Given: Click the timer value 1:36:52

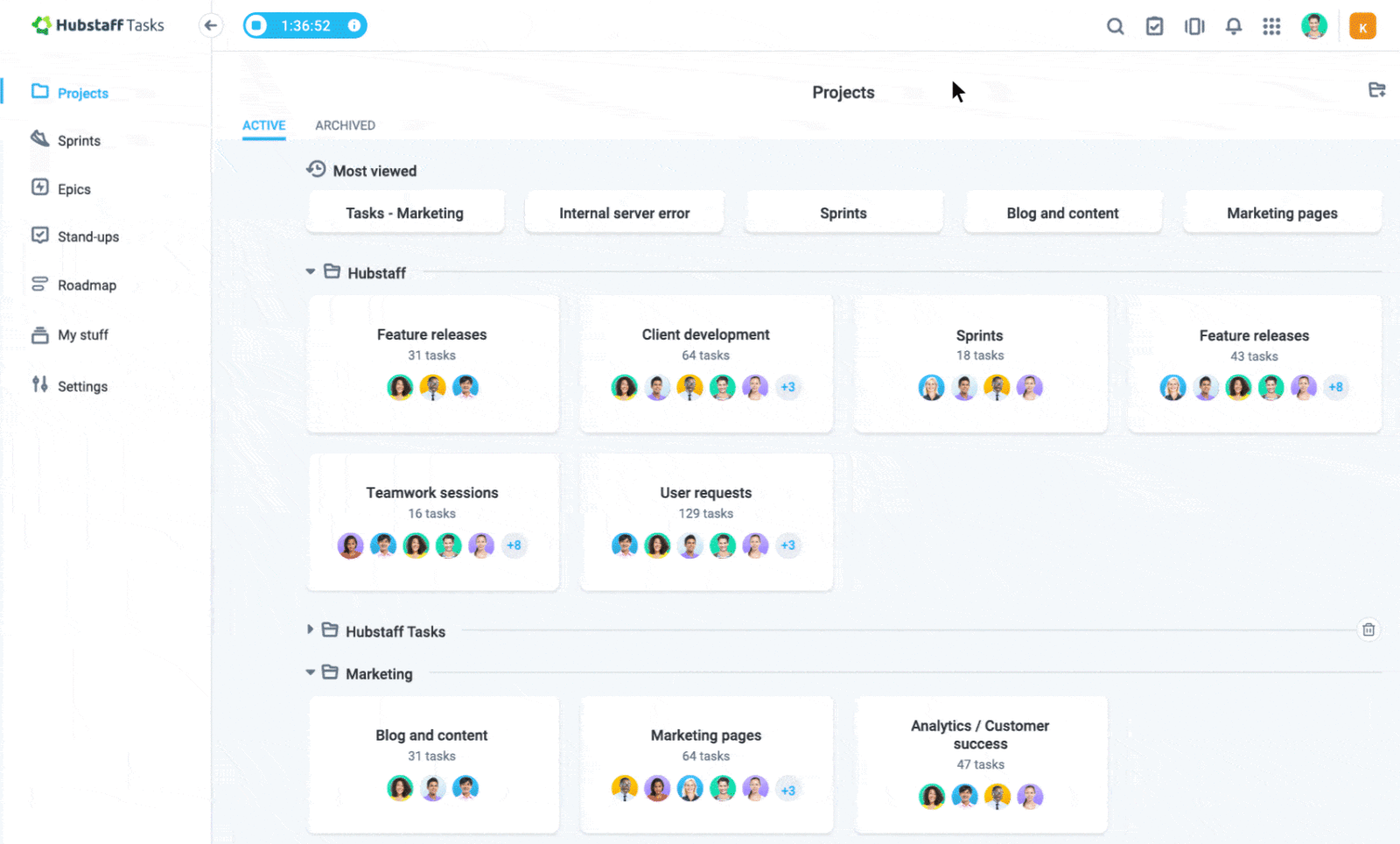Looking at the screenshot, I should (x=306, y=25).
